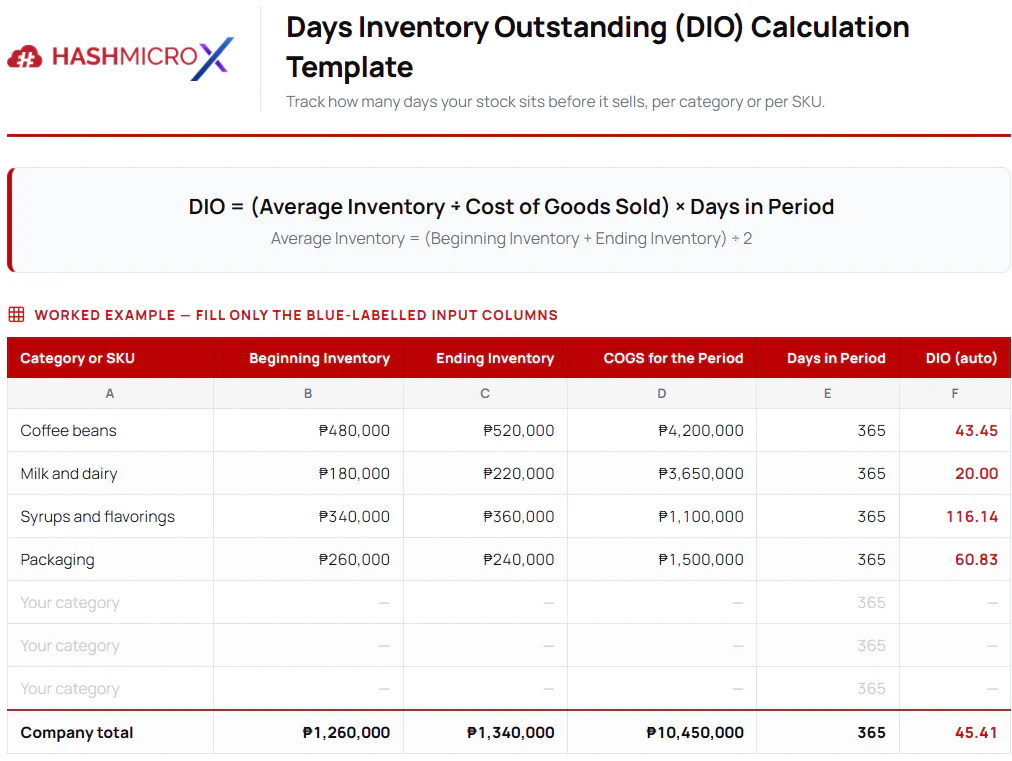Viewport: 1012px width, 761px height.
Task: Select the column letter D cell
Action: 662,393
